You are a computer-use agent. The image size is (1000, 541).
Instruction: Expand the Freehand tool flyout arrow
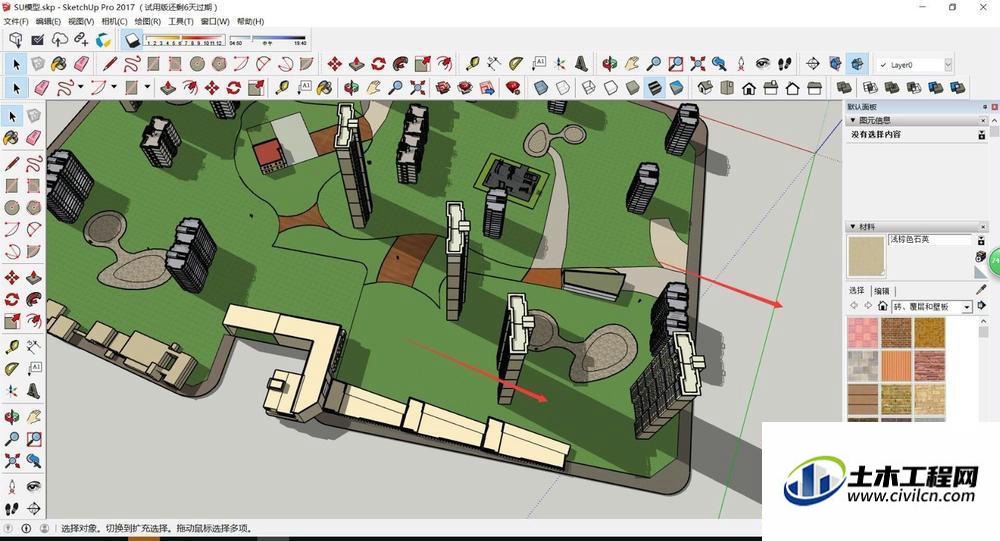point(80,86)
